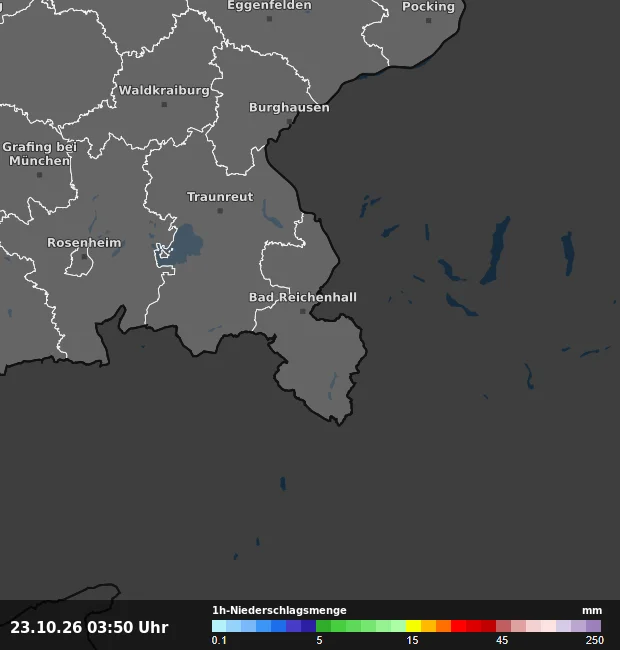
Task: Click the 23.10.26 03:50 Uhr timestamp
Action: coord(89,627)
